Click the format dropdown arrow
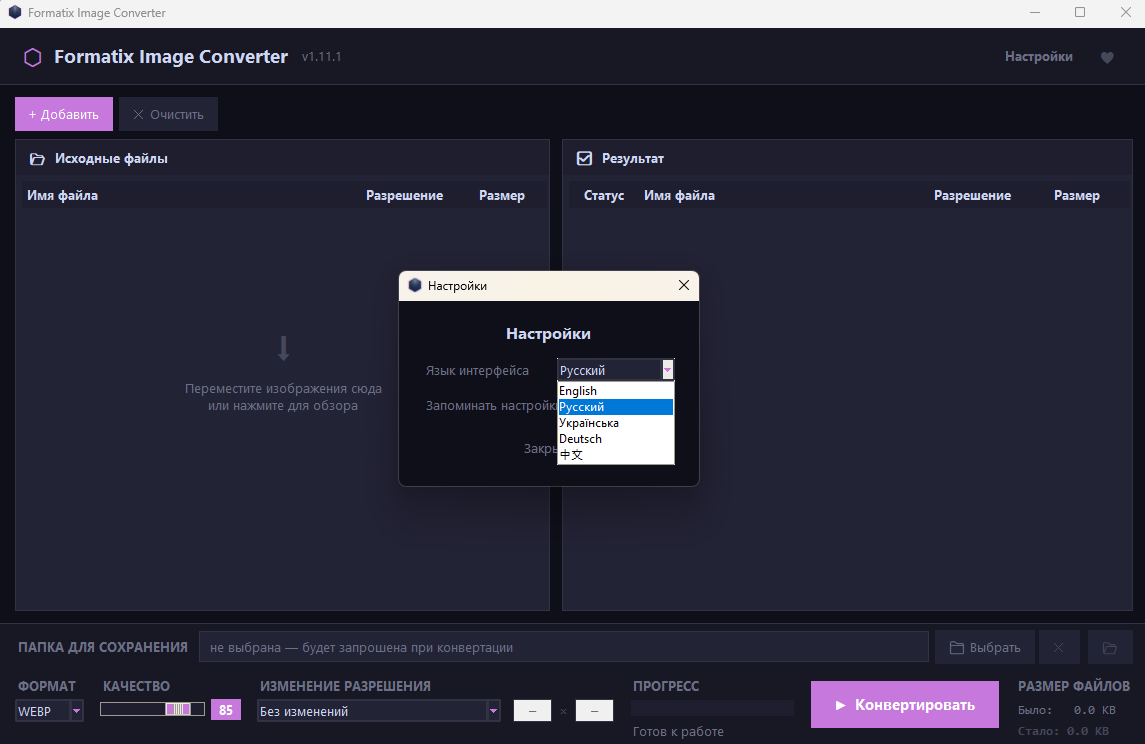 77,710
